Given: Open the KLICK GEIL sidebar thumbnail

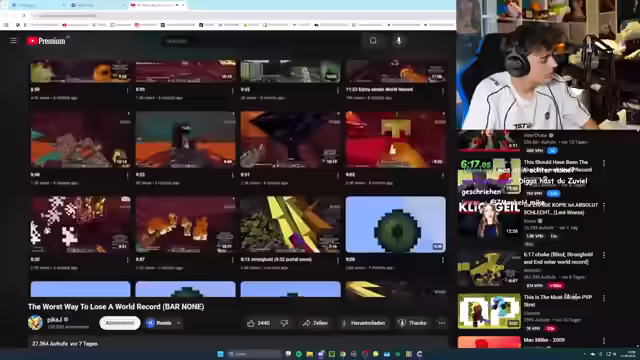Looking at the screenshot, I should tap(489, 221).
